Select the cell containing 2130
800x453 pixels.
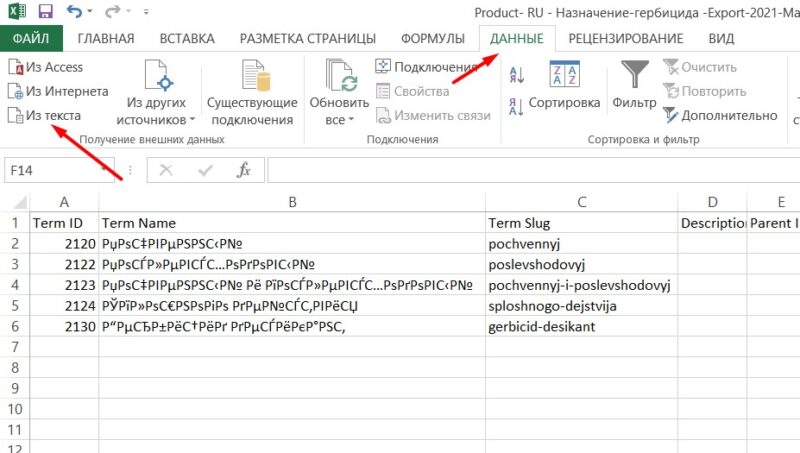click(x=64, y=326)
